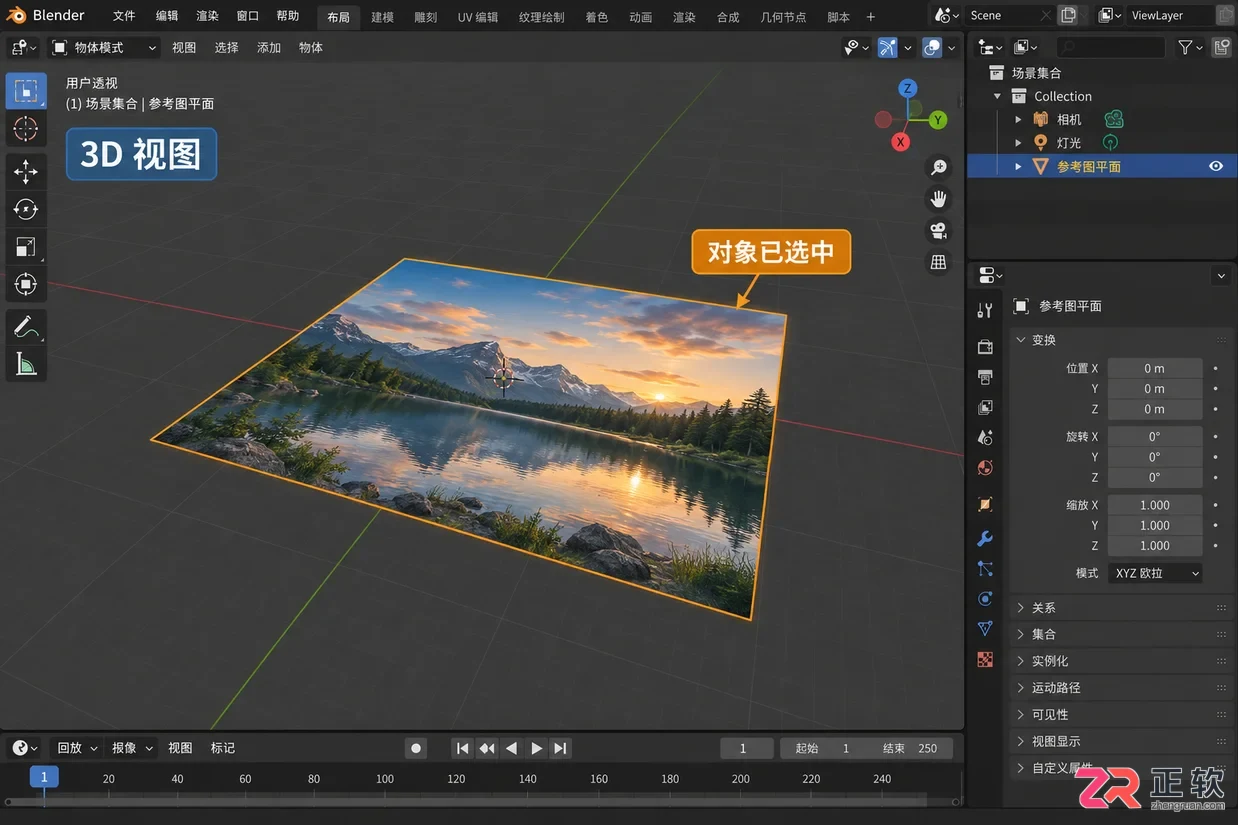Click the blue Z axis on gizmo
Screen dimensions: 1238x825
click(x=908, y=88)
